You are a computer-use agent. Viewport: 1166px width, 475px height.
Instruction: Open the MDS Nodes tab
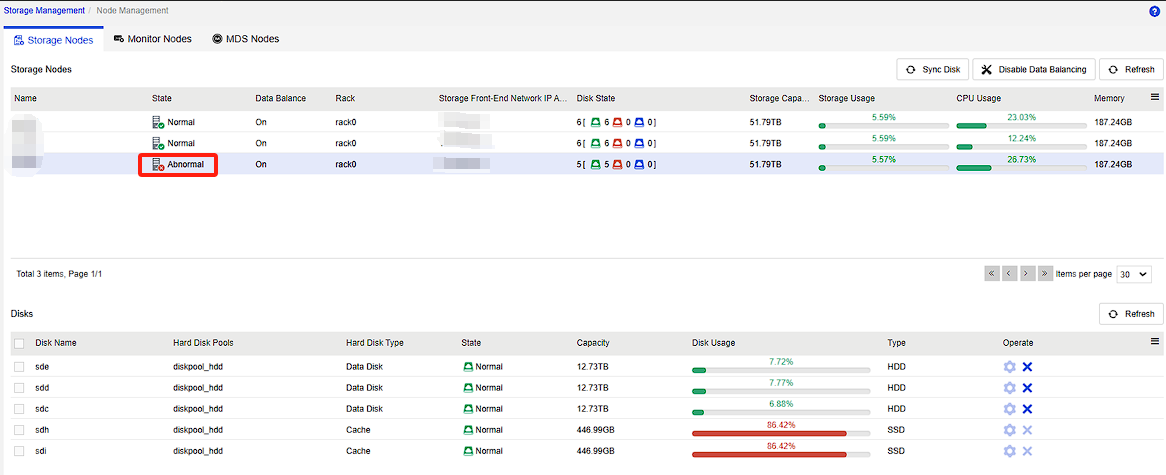(x=245, y=39)
